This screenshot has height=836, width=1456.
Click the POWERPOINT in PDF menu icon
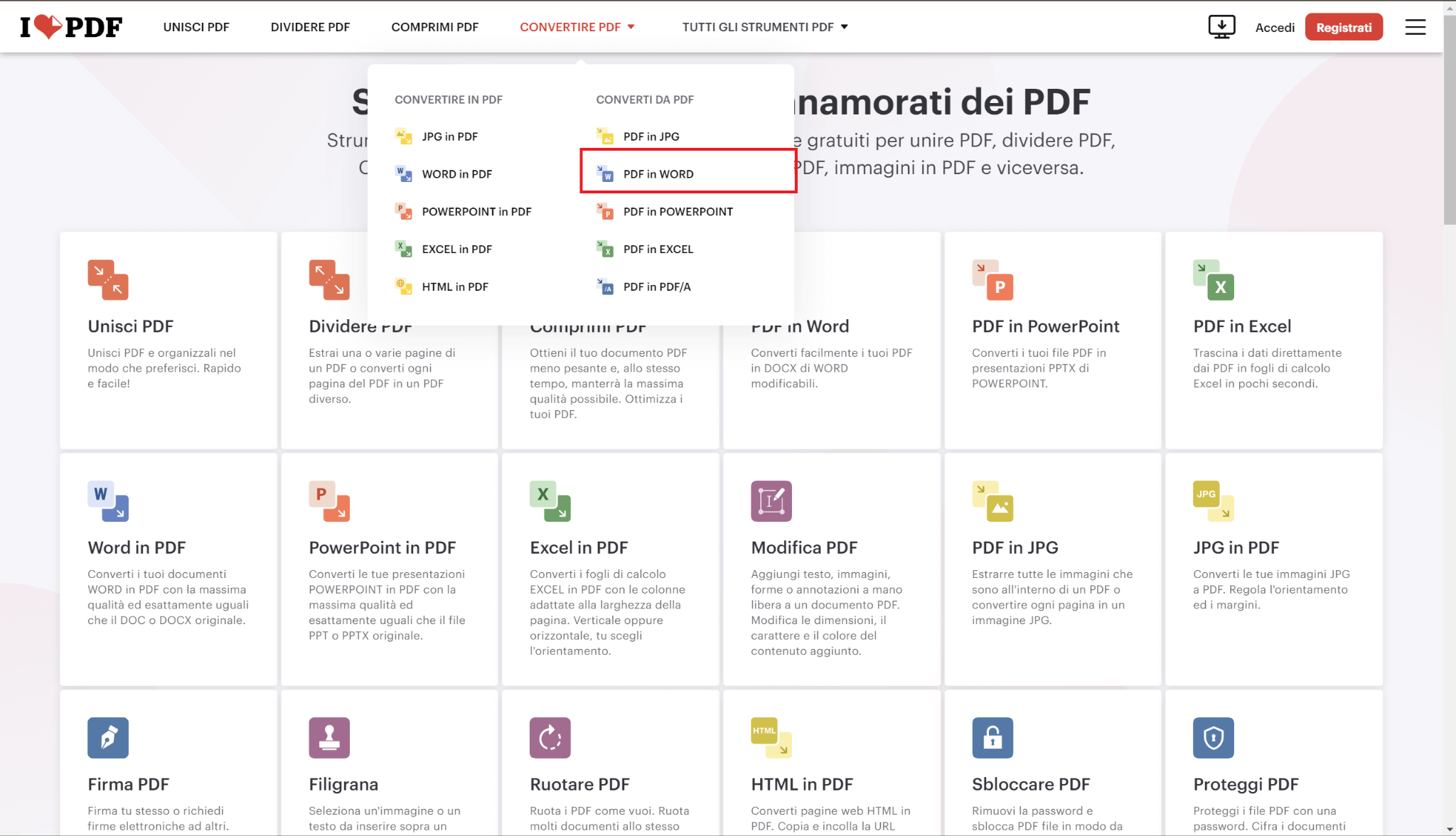tap(404, 211)
